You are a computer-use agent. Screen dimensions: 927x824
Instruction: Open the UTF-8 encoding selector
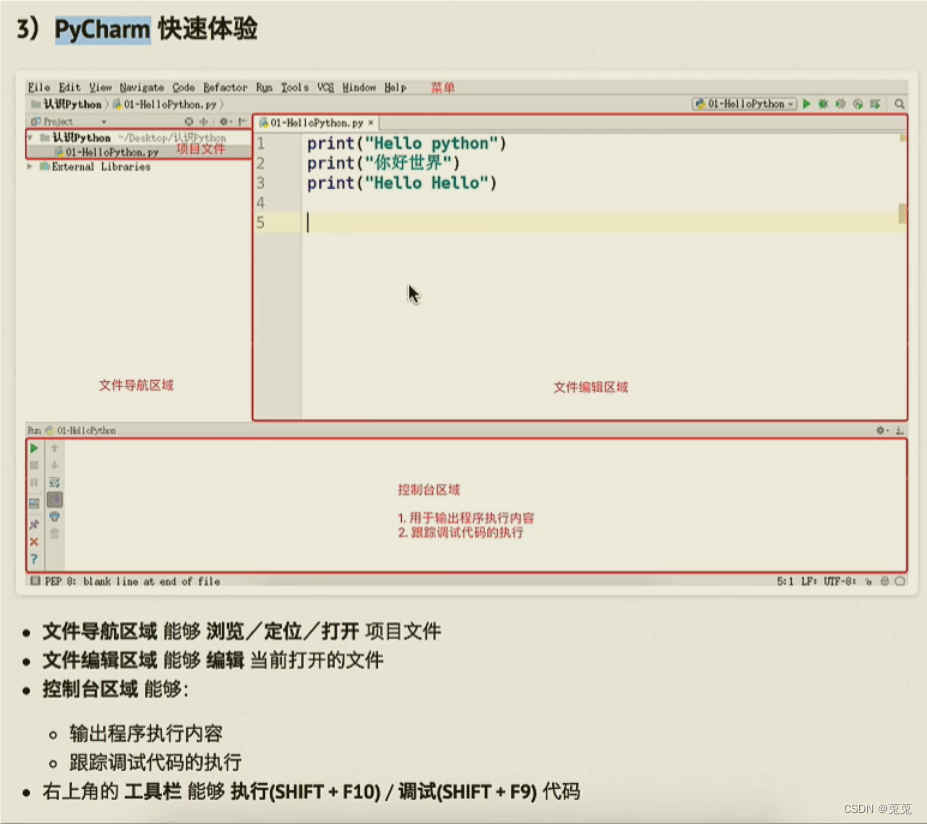click(x=840, y=582)
